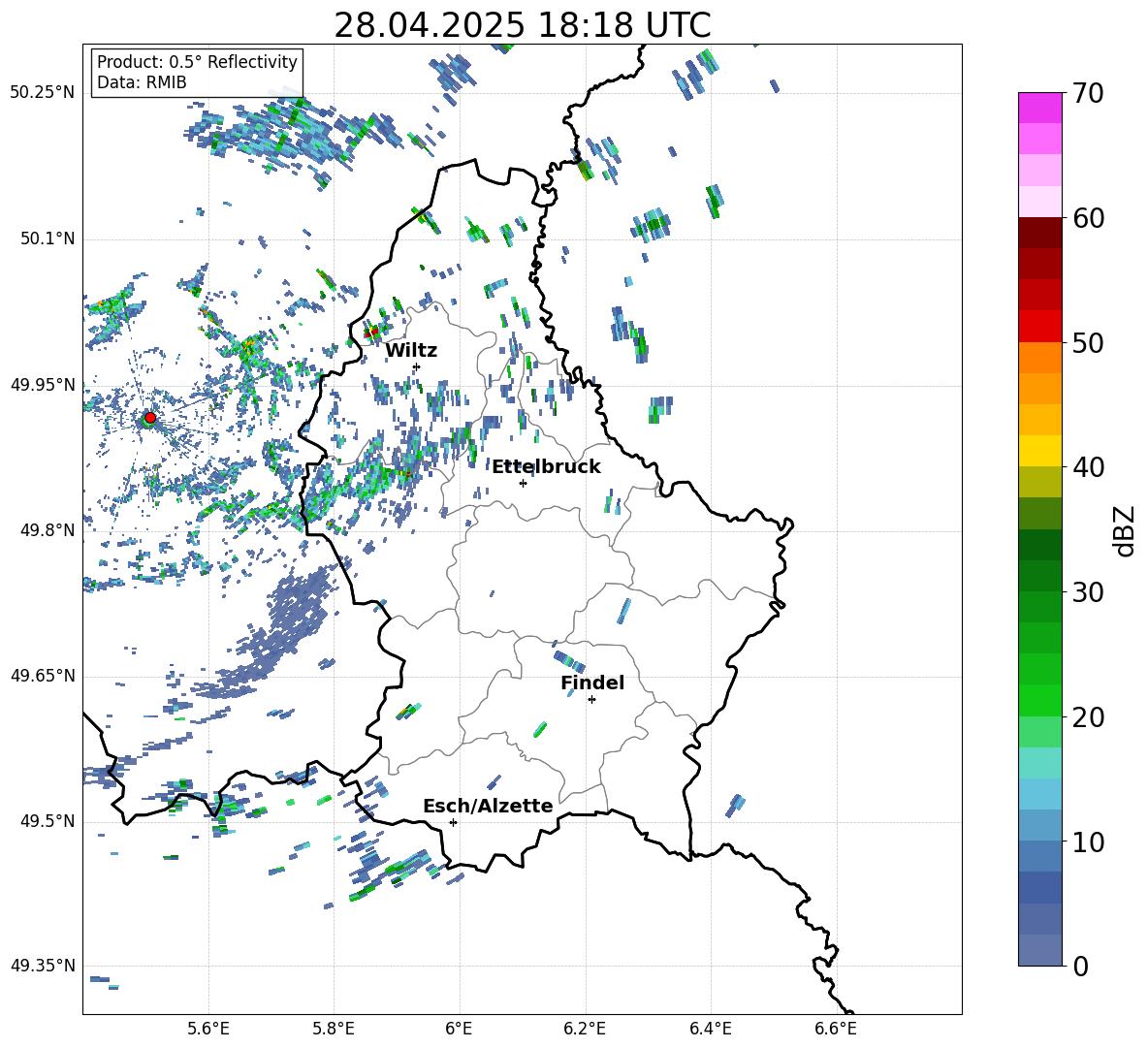Click the 30 dBZ colorbar label
Screen dimensions: 1148x1048
[1088, 592]
